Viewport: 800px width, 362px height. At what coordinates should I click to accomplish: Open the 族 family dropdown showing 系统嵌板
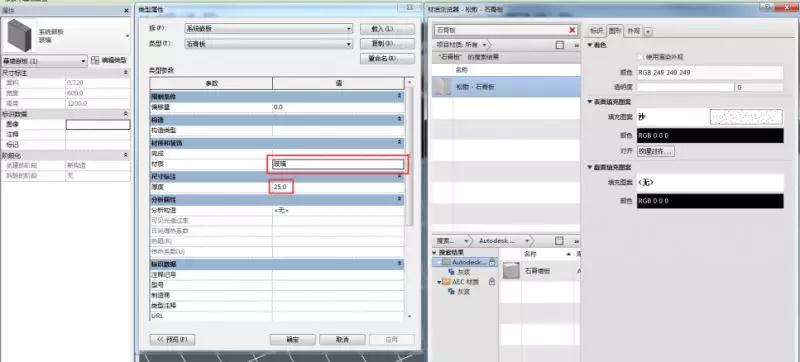[x=268, y=29]
